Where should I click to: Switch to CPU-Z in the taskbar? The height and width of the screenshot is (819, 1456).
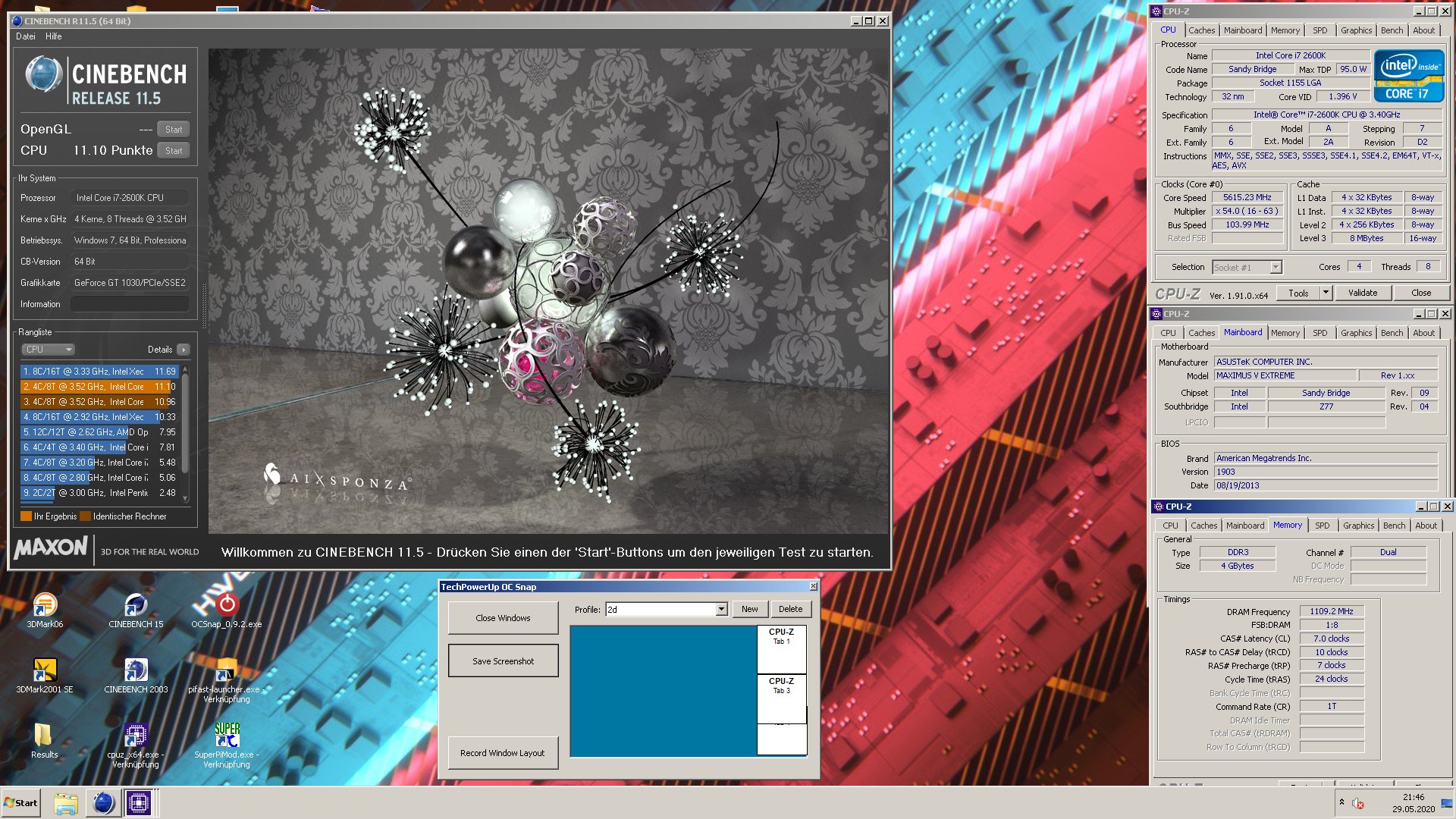pyautogui.click(x=139, y=803)
